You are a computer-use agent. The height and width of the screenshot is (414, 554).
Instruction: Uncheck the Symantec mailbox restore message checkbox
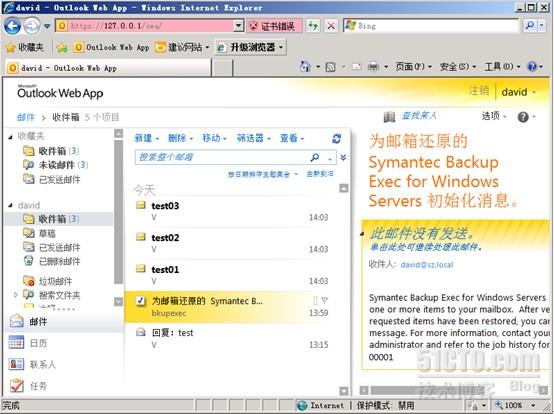(x=141, y=301)
